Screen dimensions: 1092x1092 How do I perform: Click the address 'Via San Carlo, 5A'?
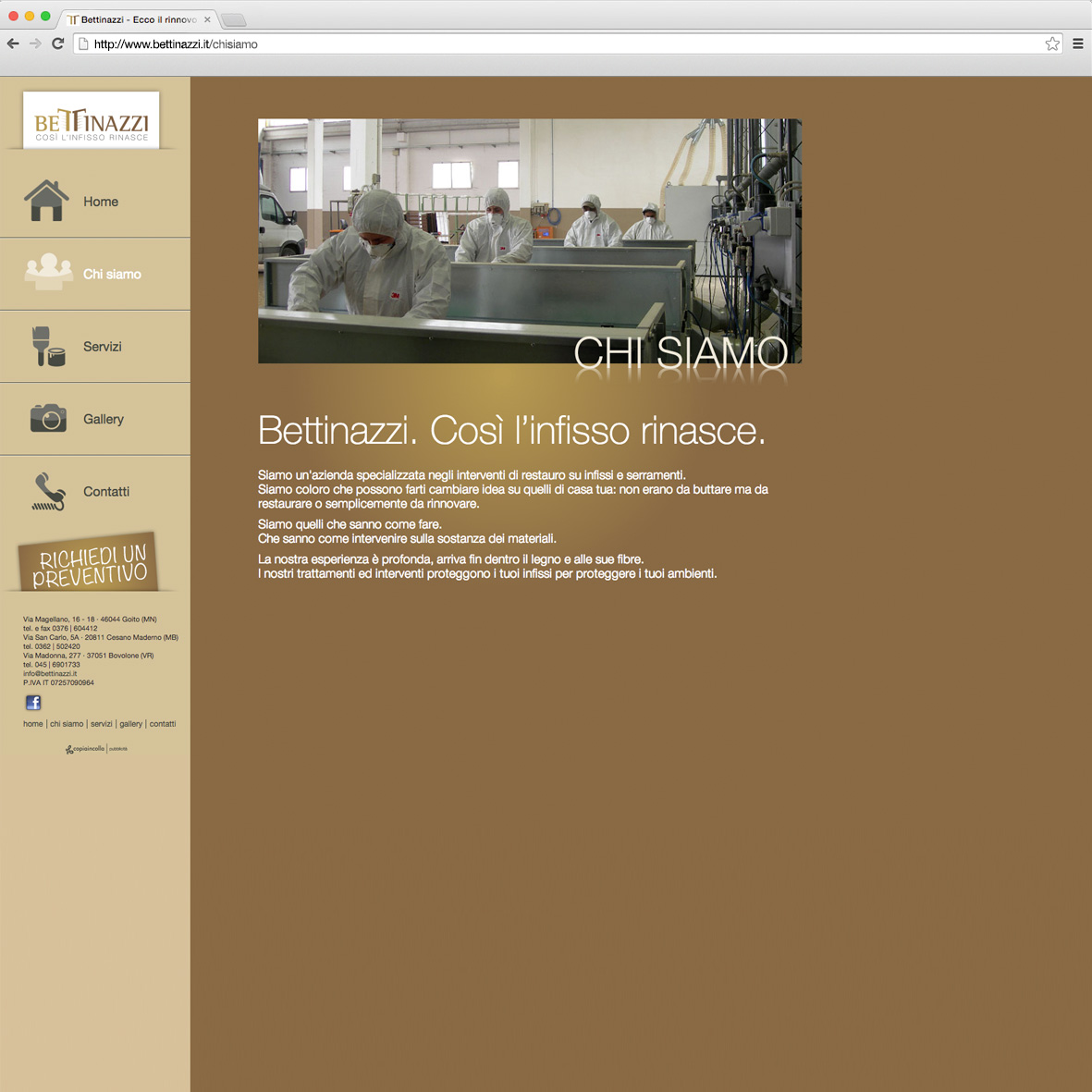tap(100, 637)
